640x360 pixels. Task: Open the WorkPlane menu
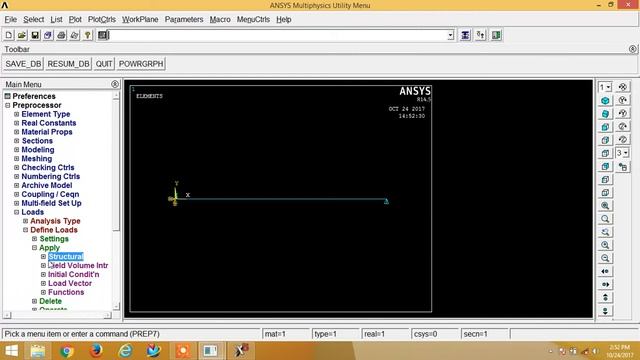click(140, 19)
